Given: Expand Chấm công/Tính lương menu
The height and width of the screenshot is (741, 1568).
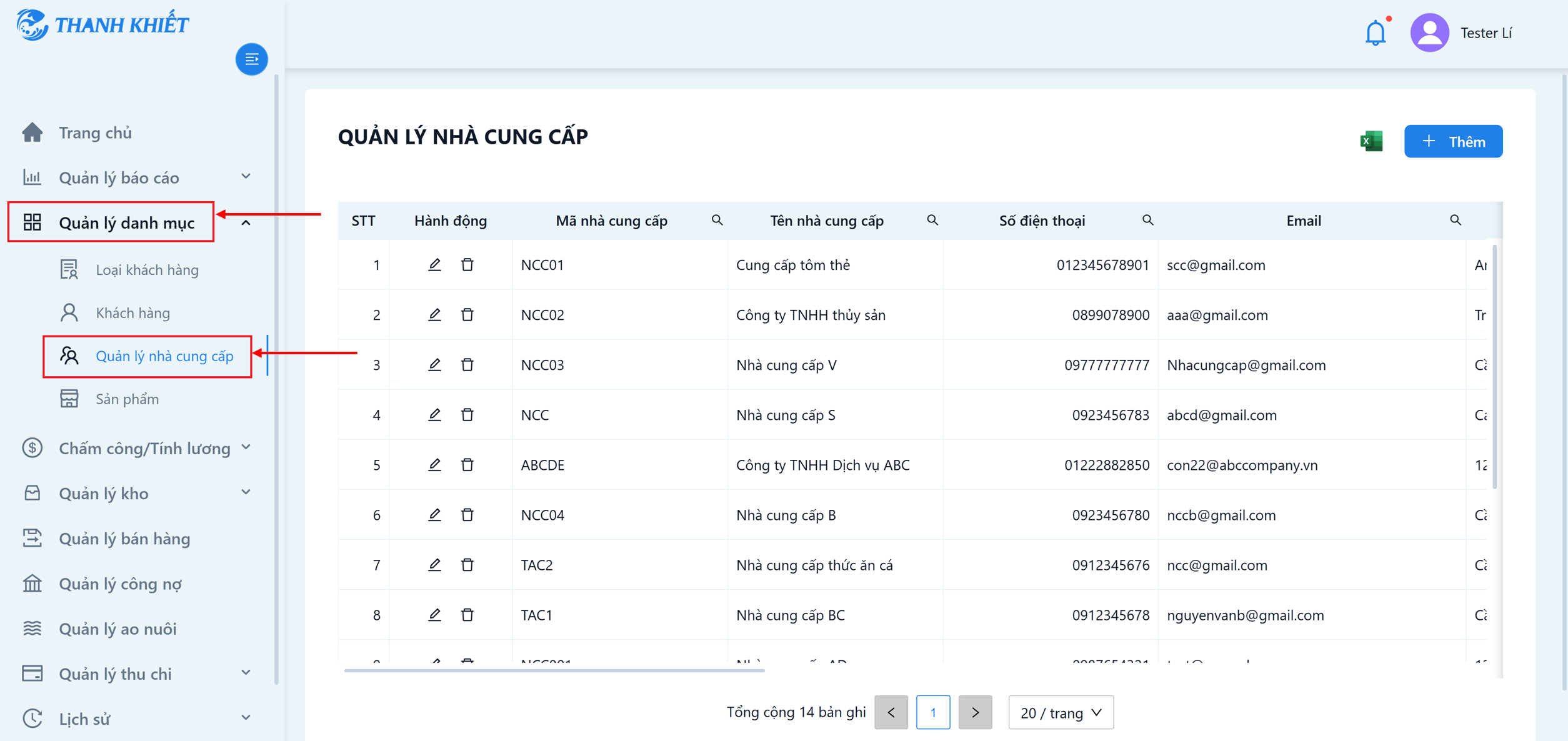Looking at the screenshot, I should (x=137, y=448).
